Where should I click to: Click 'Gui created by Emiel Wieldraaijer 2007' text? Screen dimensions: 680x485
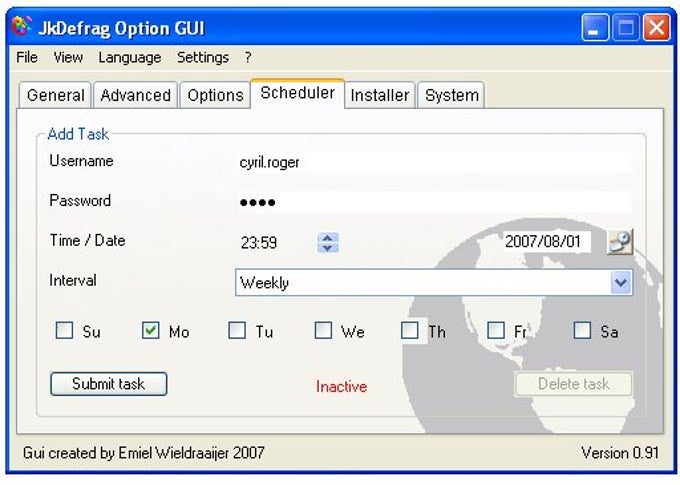pos(144,453)
